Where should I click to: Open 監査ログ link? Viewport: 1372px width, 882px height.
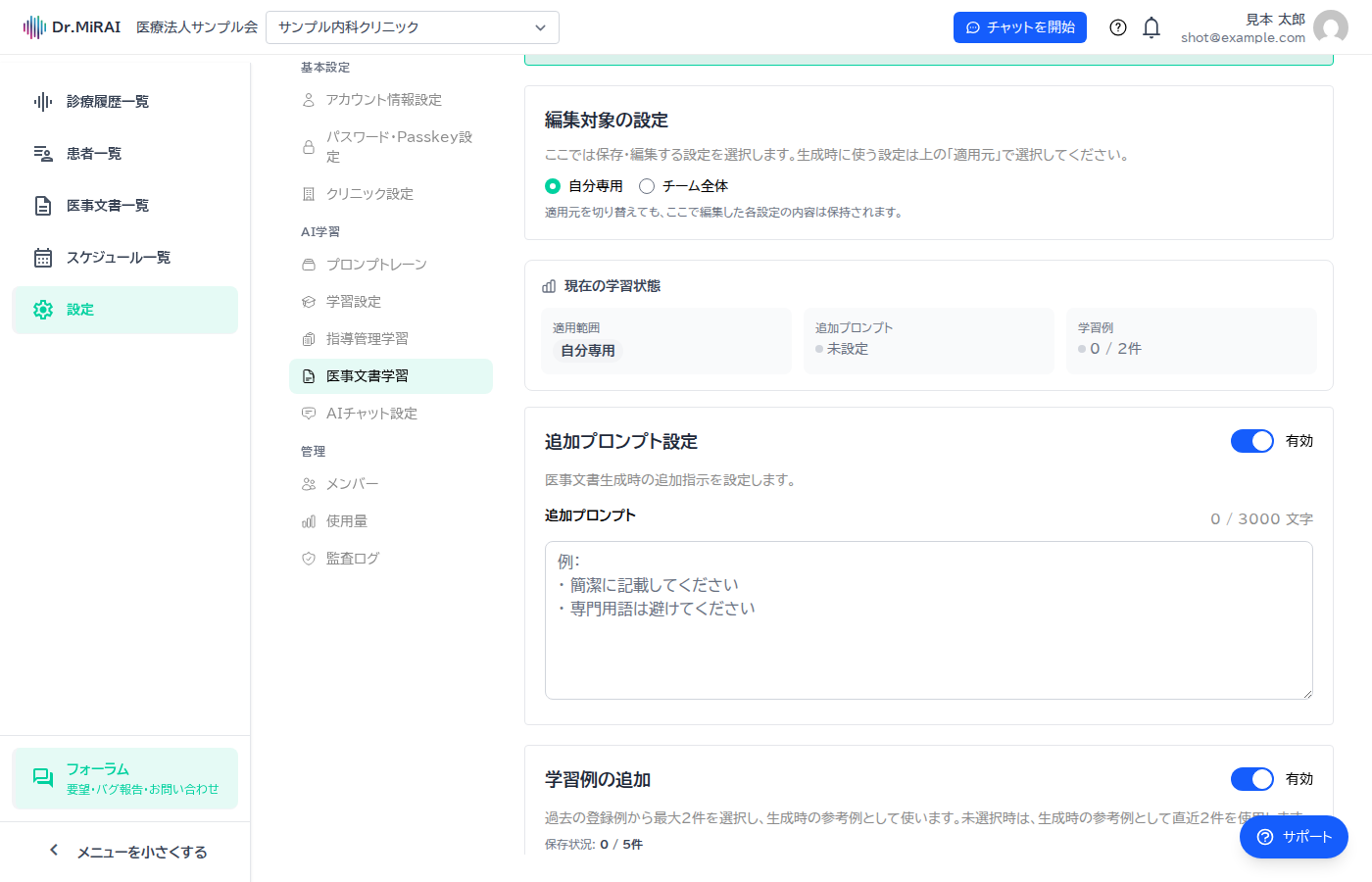[391, 559]
